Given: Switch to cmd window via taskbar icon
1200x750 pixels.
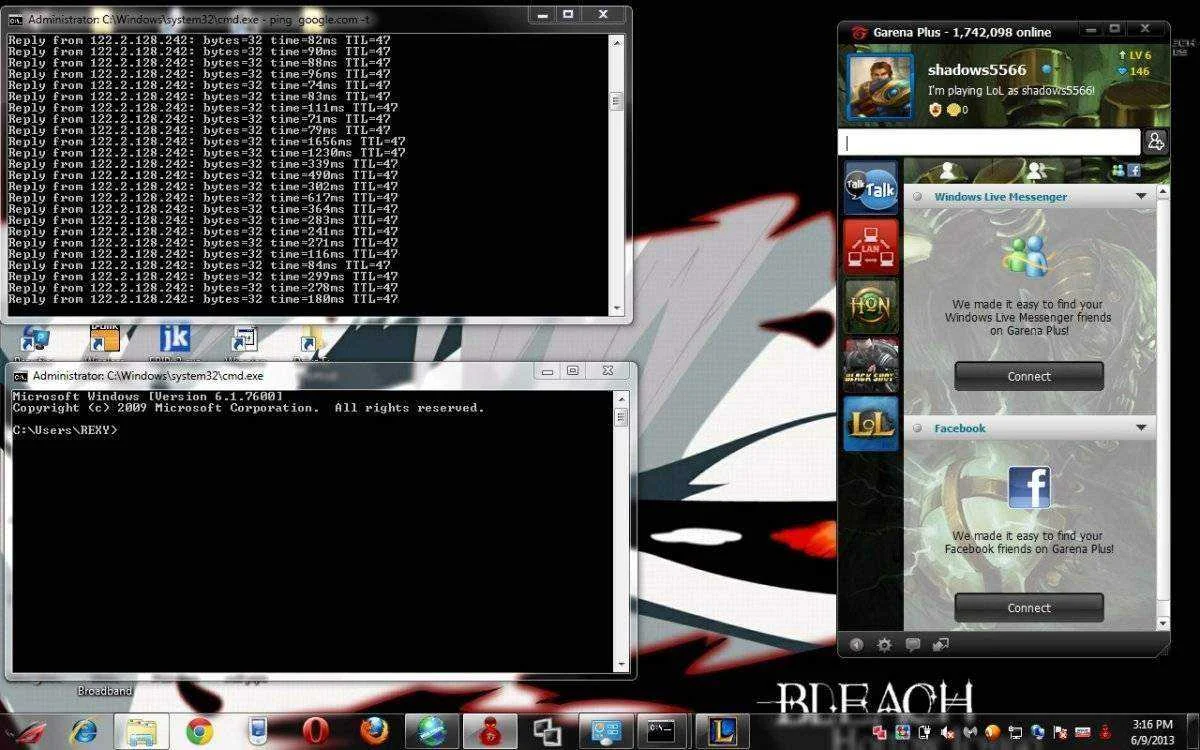Looking at the screenshot, I should [x=661, y=733].
